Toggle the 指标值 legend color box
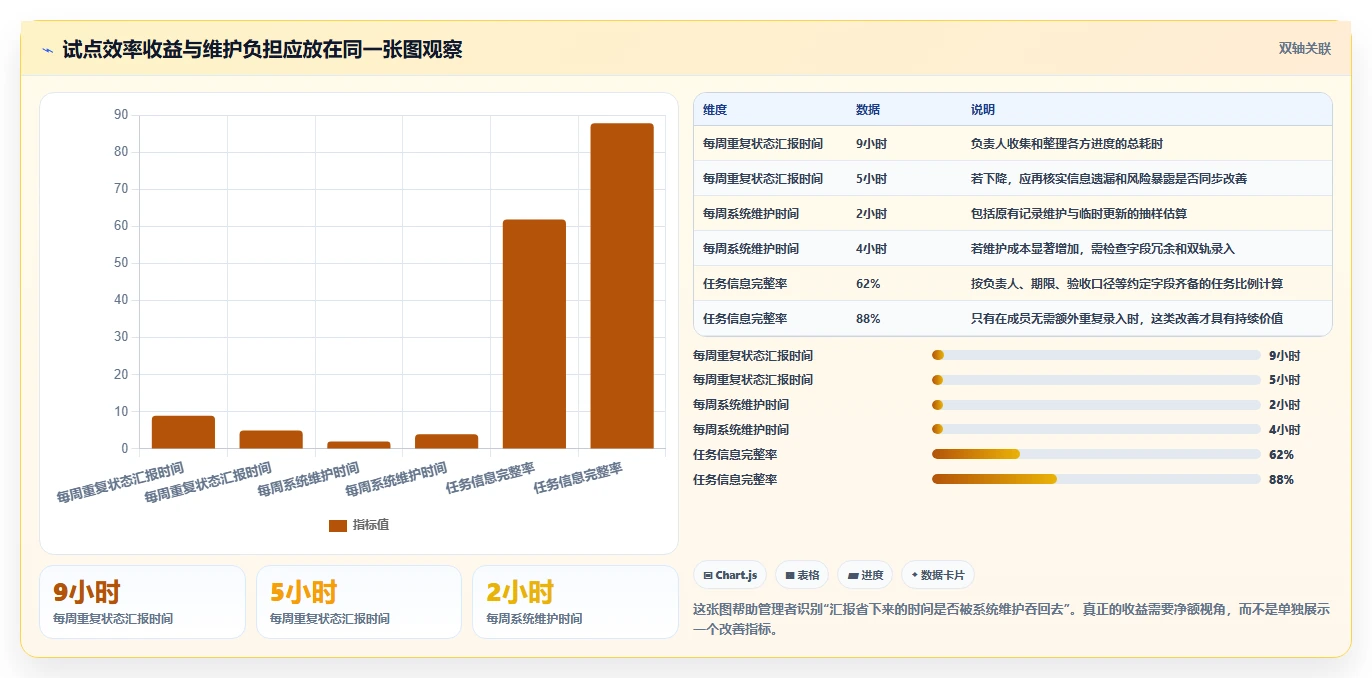The image size is (1372, 678). pyautogui.click(x=338, y=525)
